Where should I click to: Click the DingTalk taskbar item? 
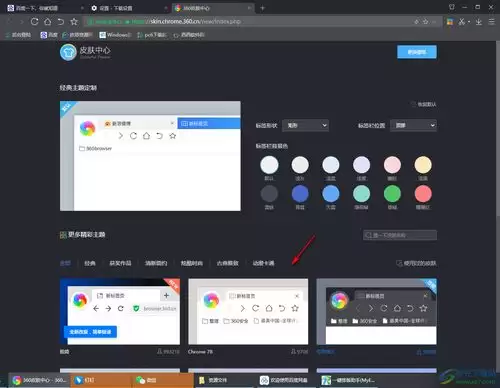[x=101, y=380]
